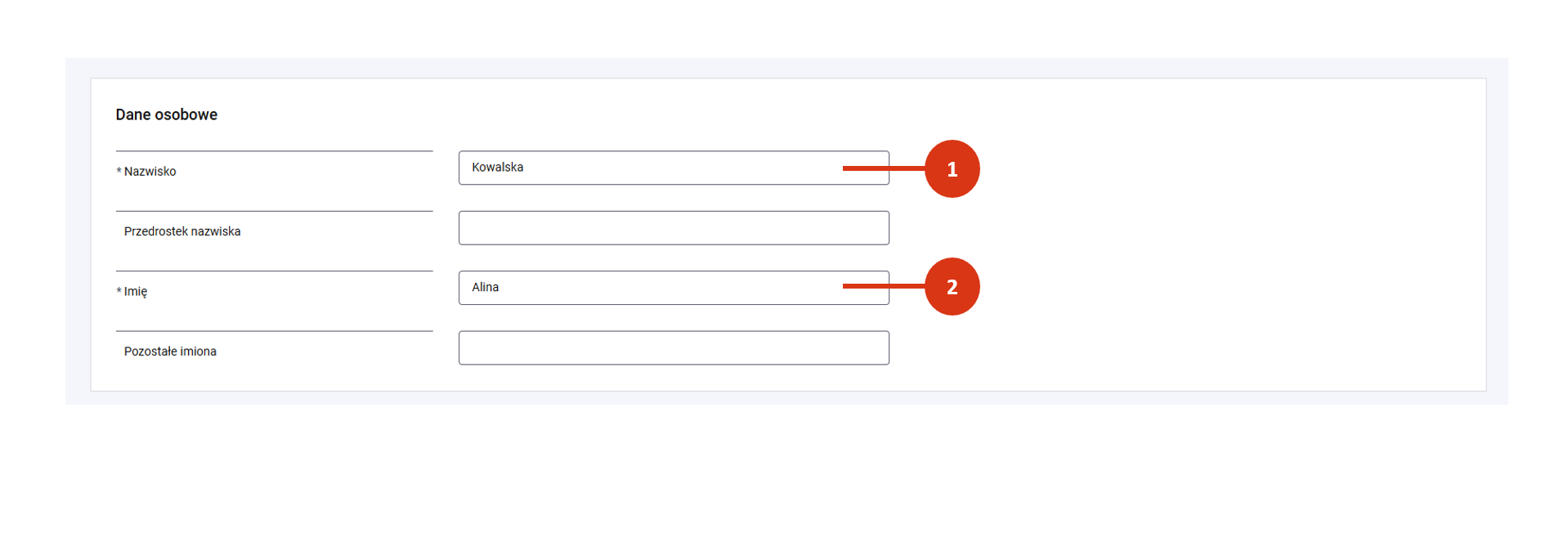Focus the empty Przedrostek nazwiska field

(673, 228)
